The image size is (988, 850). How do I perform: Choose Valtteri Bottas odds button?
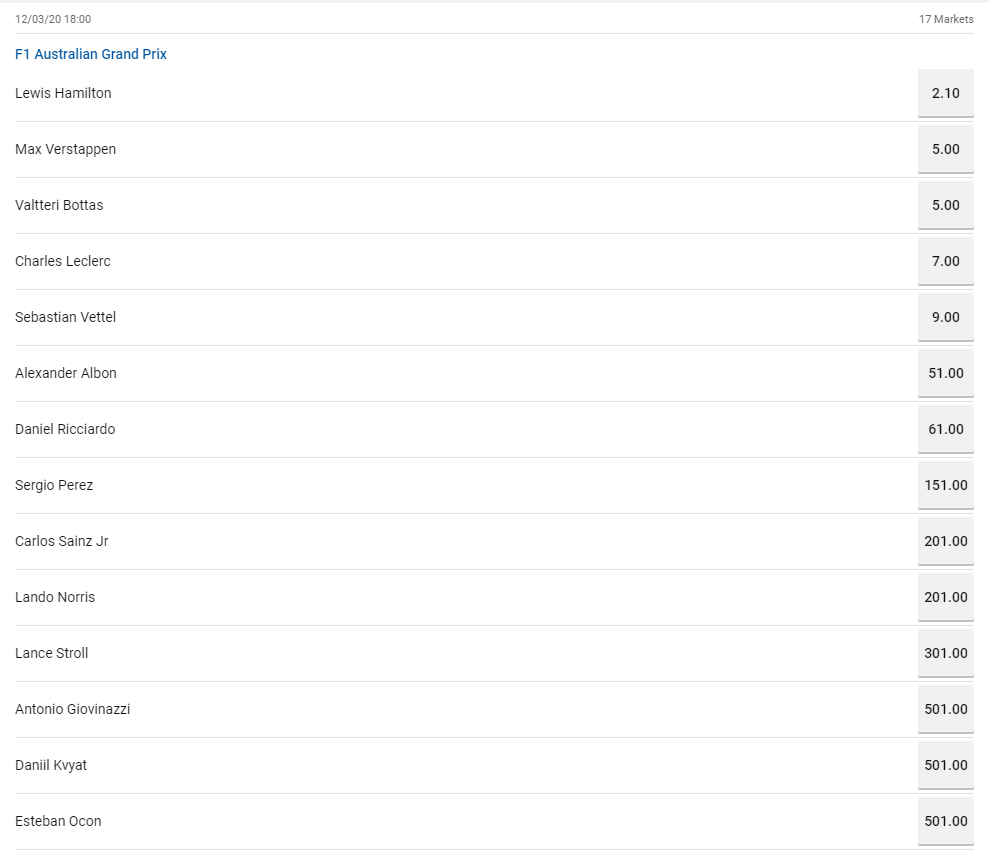[x=945, y=205]
